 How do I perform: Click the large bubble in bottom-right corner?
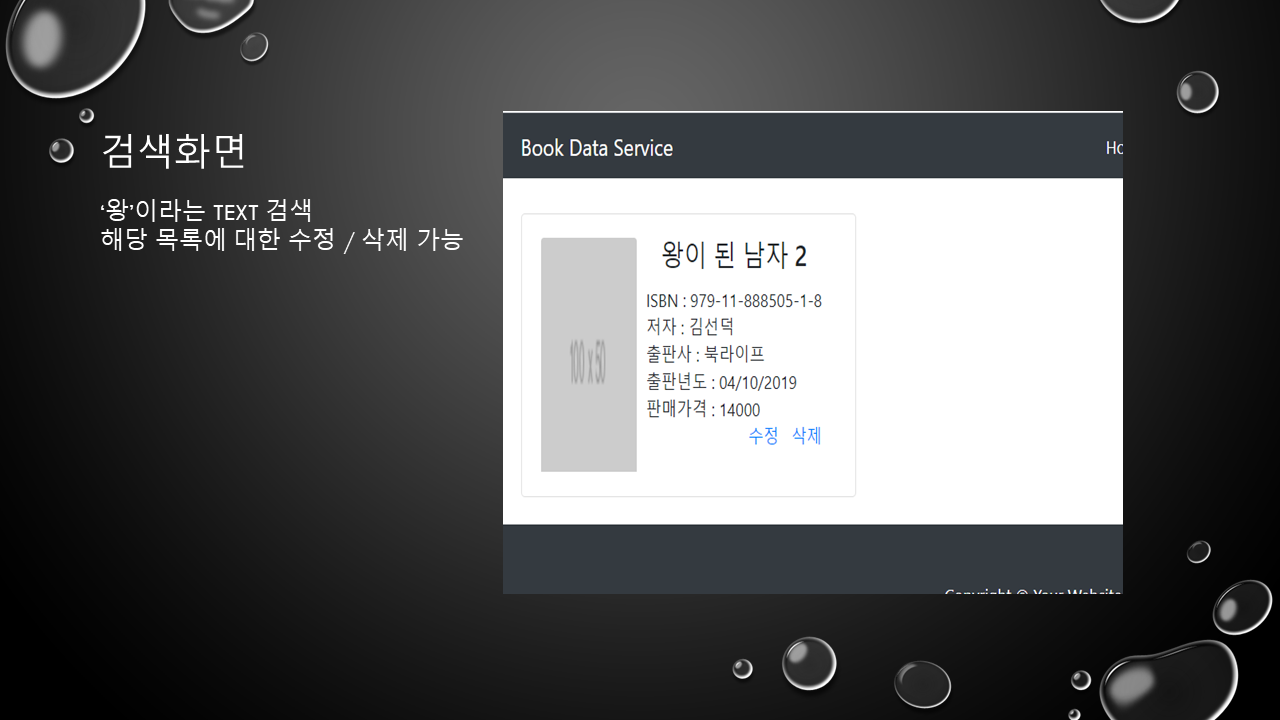click(1170, 680)
